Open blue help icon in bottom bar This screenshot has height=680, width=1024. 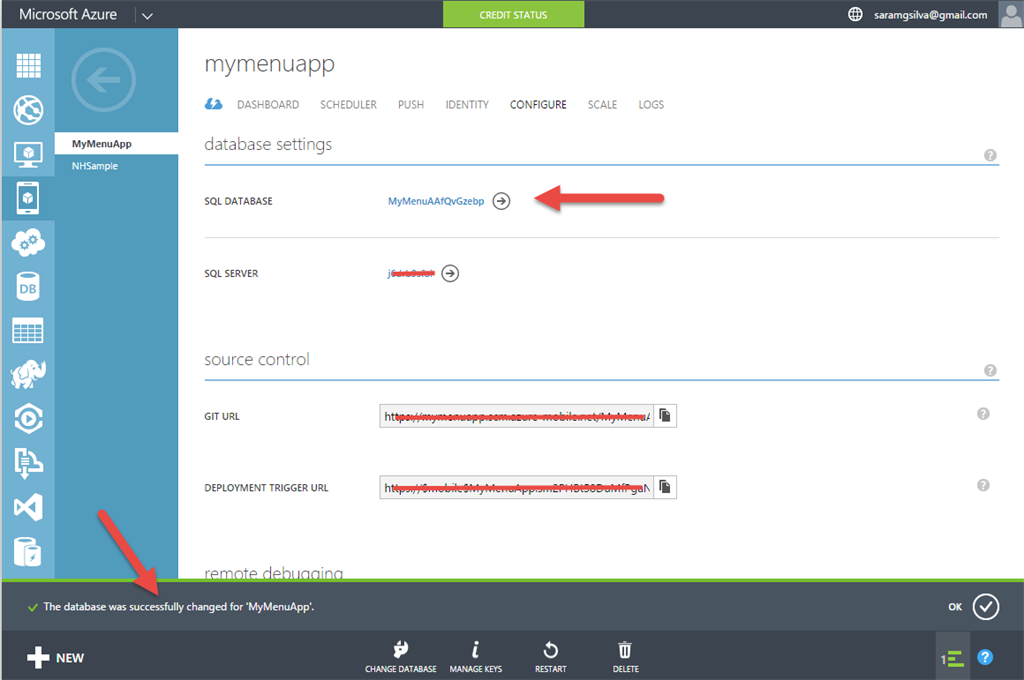point(985,657)
